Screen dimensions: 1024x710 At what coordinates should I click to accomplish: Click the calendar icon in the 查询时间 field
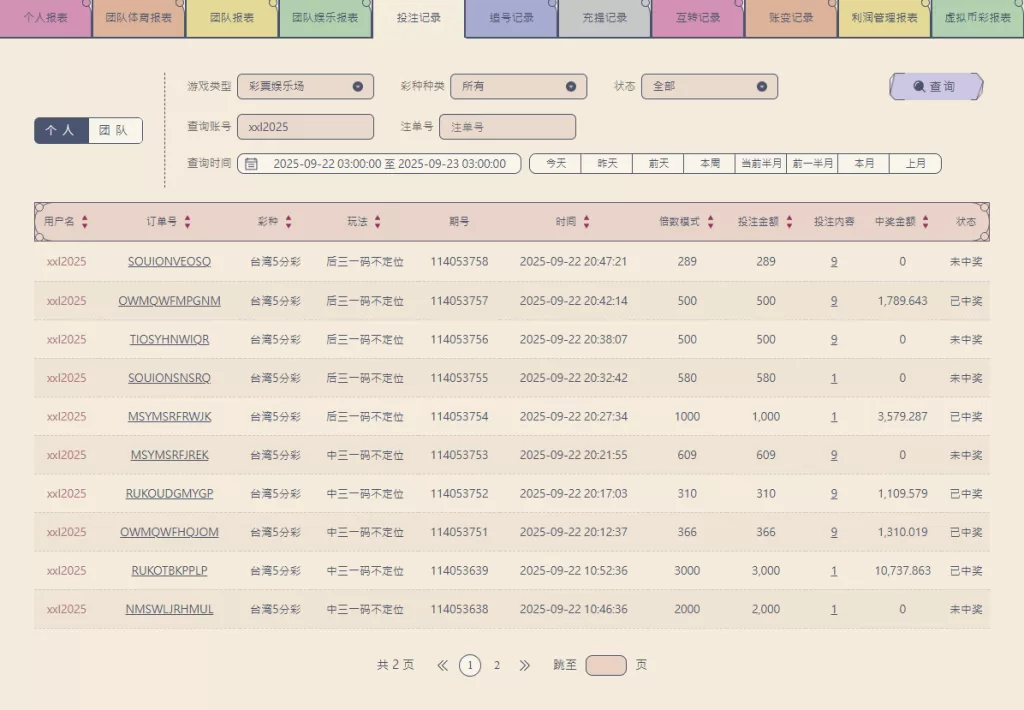click(x=252, y=164)
